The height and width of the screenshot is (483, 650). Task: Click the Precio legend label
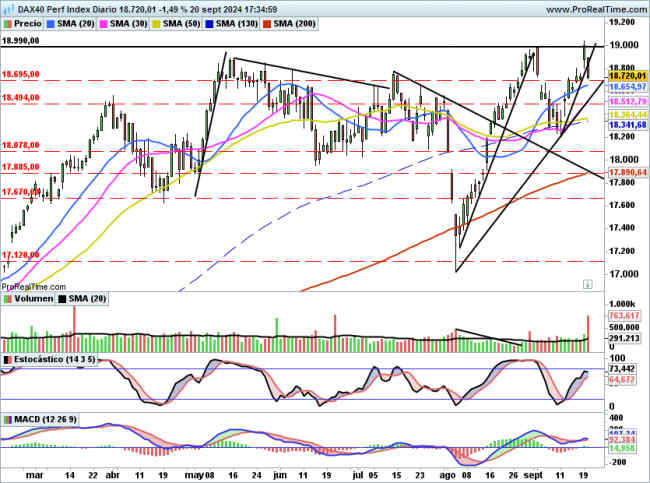(x=27, y=24)
